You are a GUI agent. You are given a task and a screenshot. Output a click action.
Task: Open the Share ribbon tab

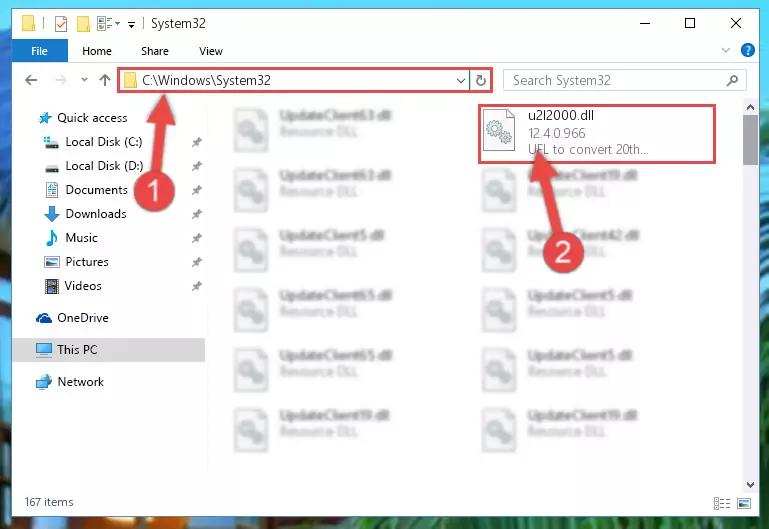pyautogui.click(x=154, y=51)
